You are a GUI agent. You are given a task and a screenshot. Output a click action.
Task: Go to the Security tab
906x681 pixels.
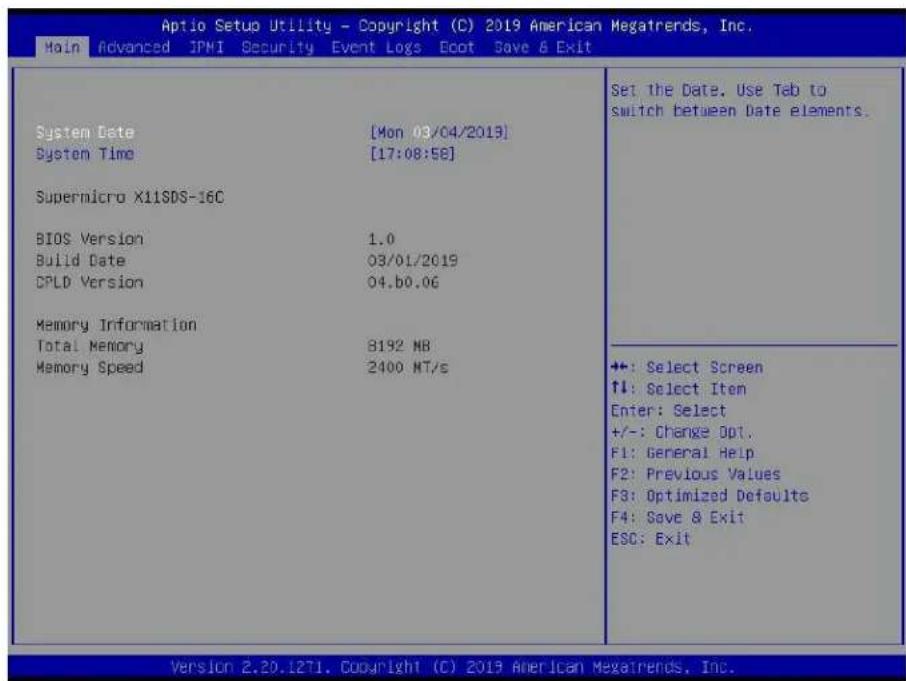[x=277, y=47]
